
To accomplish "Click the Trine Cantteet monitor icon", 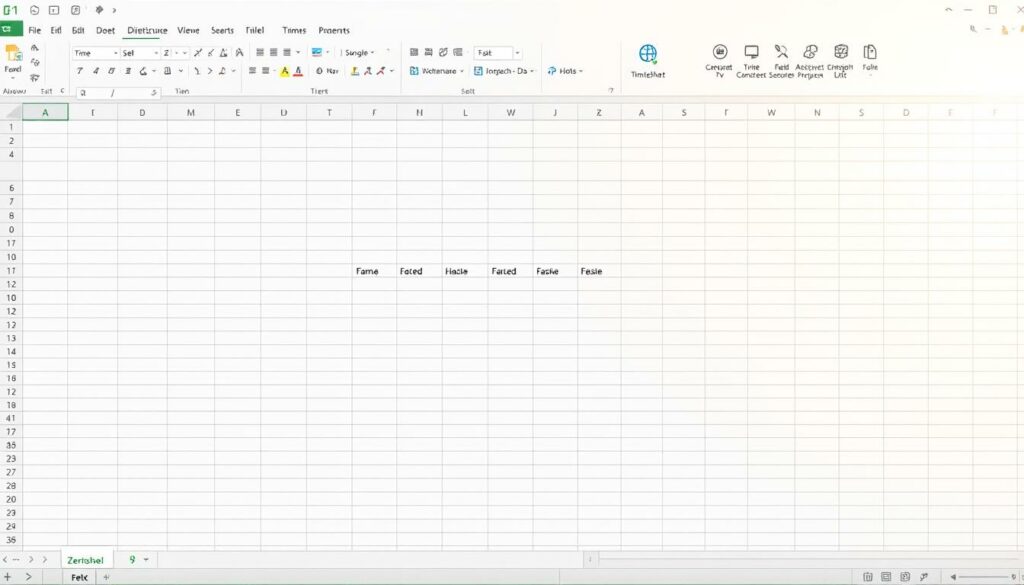I will pos(752,52).
